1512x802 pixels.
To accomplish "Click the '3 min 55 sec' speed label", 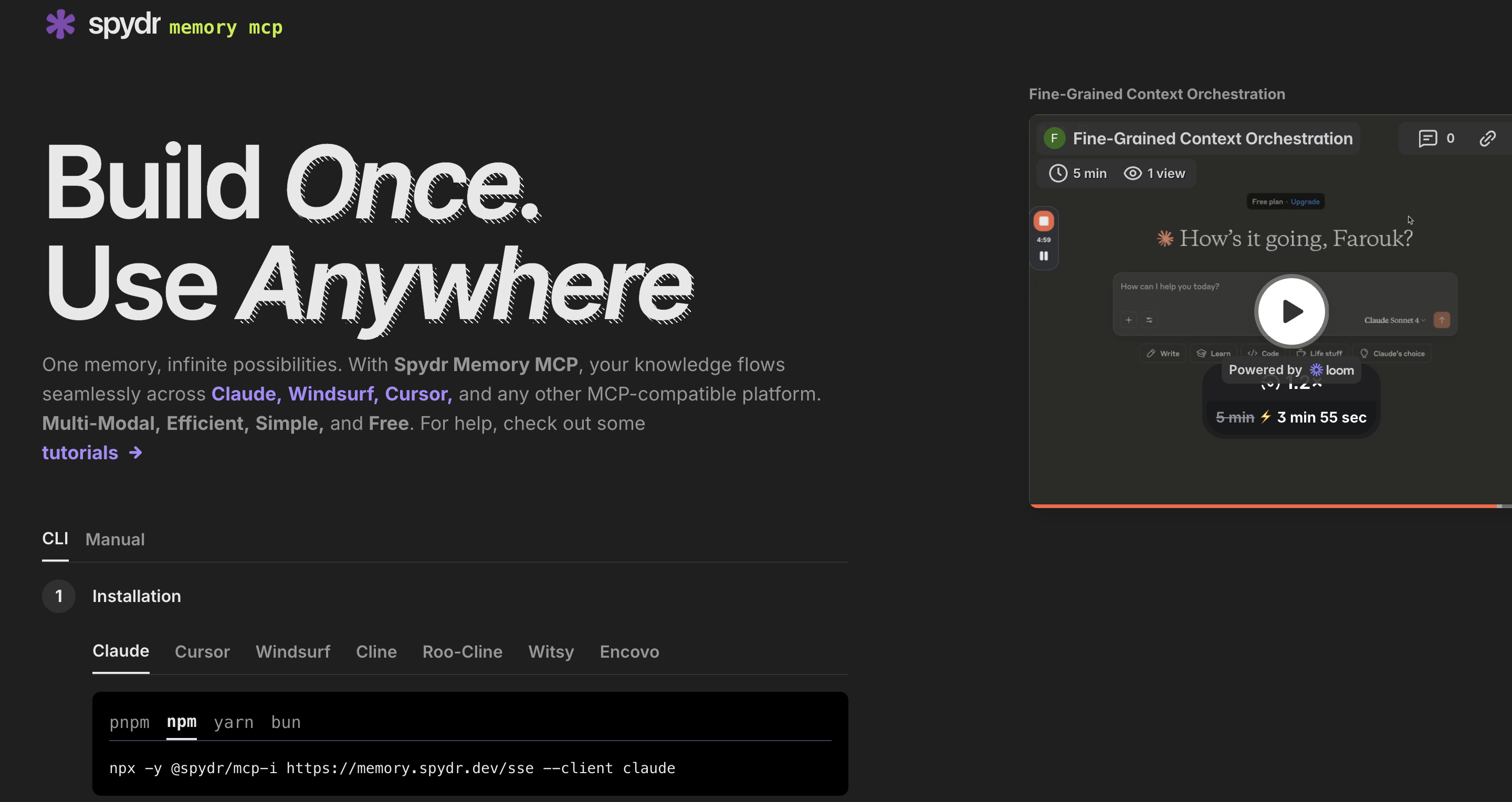I will click(x=1322, y=417).
